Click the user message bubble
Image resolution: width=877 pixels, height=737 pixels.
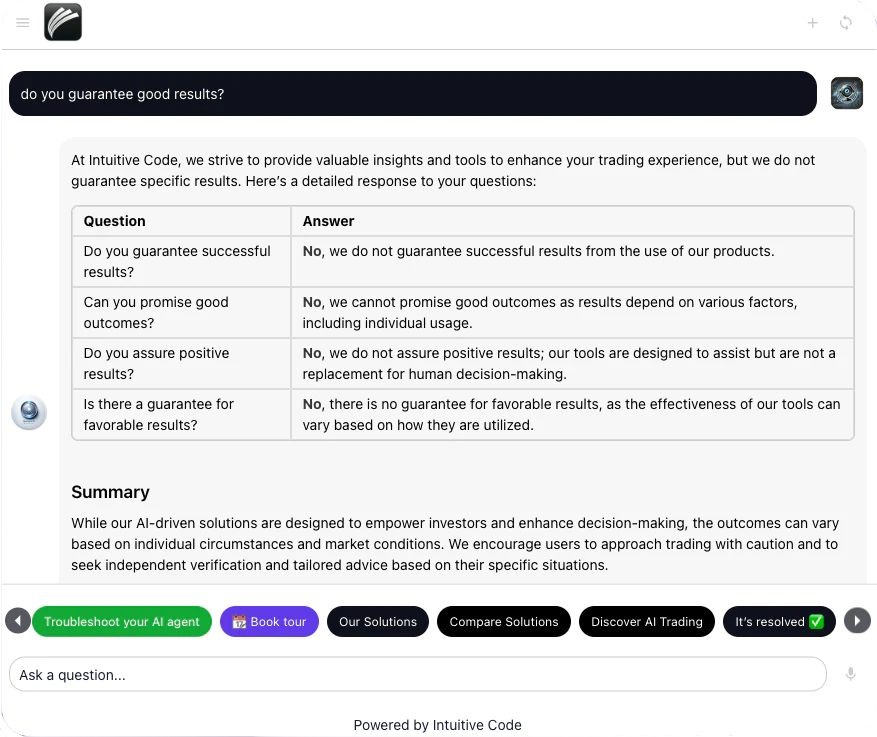coord(413,94)
